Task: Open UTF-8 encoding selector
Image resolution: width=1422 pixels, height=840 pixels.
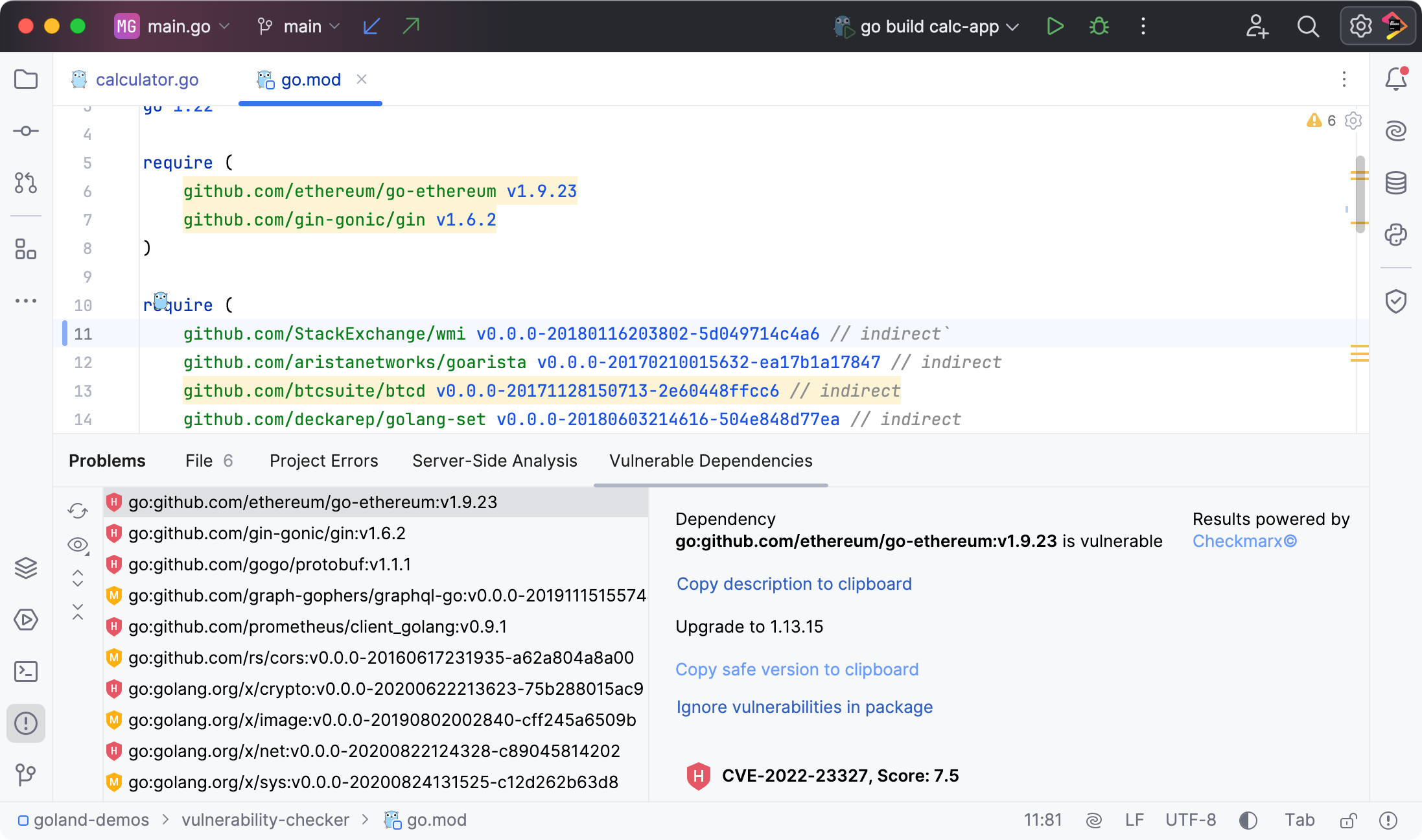Action: point(1191,821)
